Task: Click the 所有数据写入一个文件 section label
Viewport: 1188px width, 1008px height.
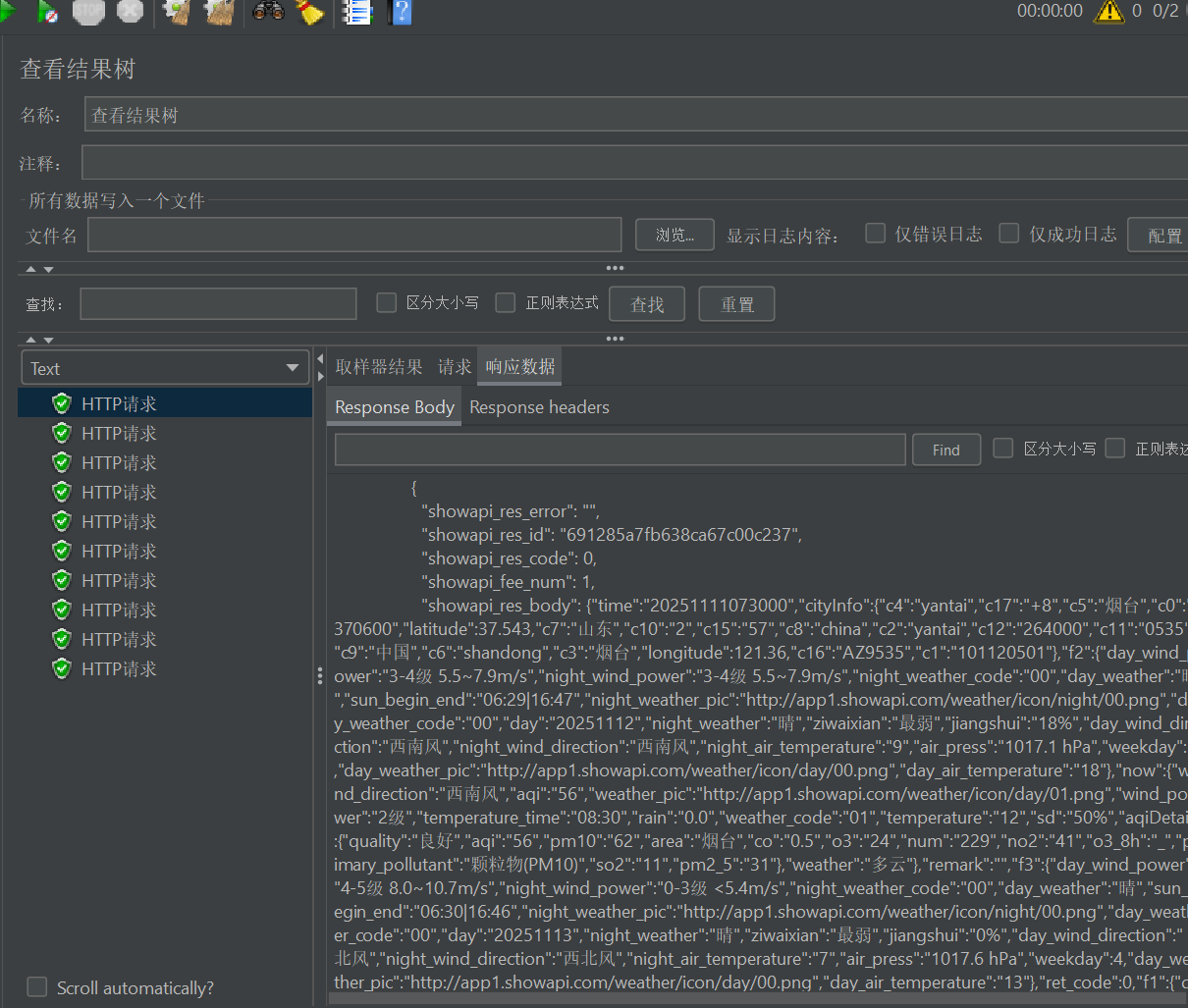Action: click(116, 200)
